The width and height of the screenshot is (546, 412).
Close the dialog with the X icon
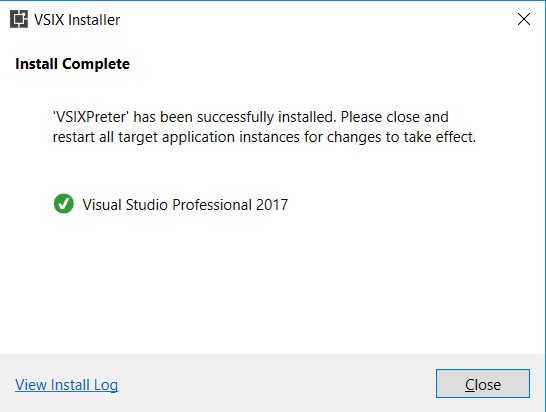(524, 19)
